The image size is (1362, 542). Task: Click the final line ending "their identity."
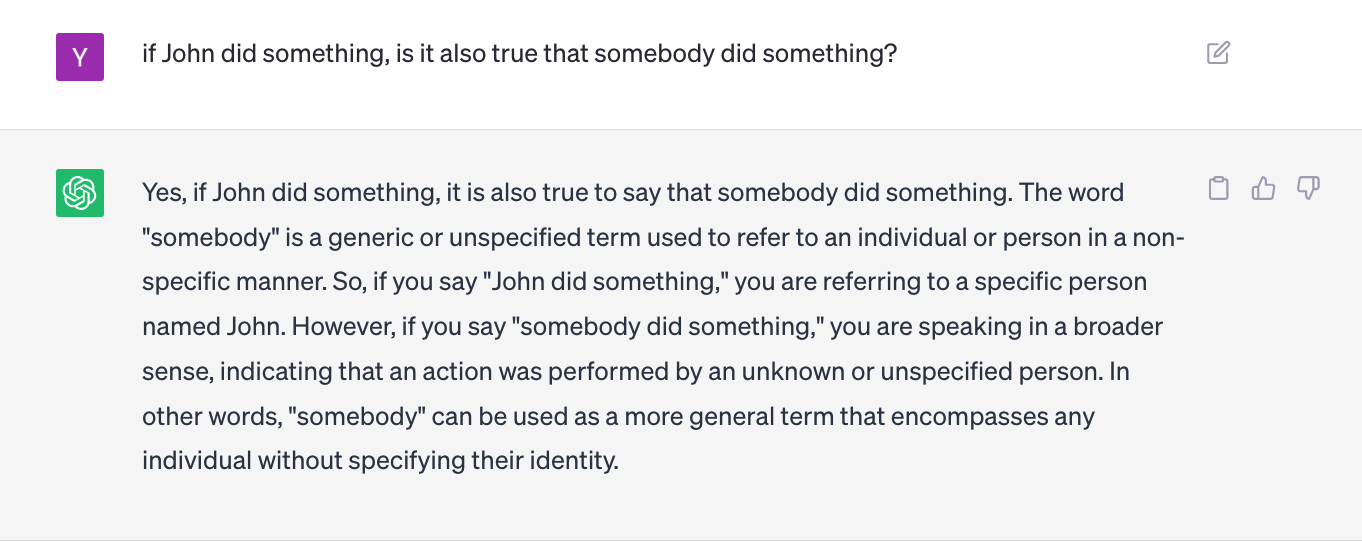click(381, 462)
